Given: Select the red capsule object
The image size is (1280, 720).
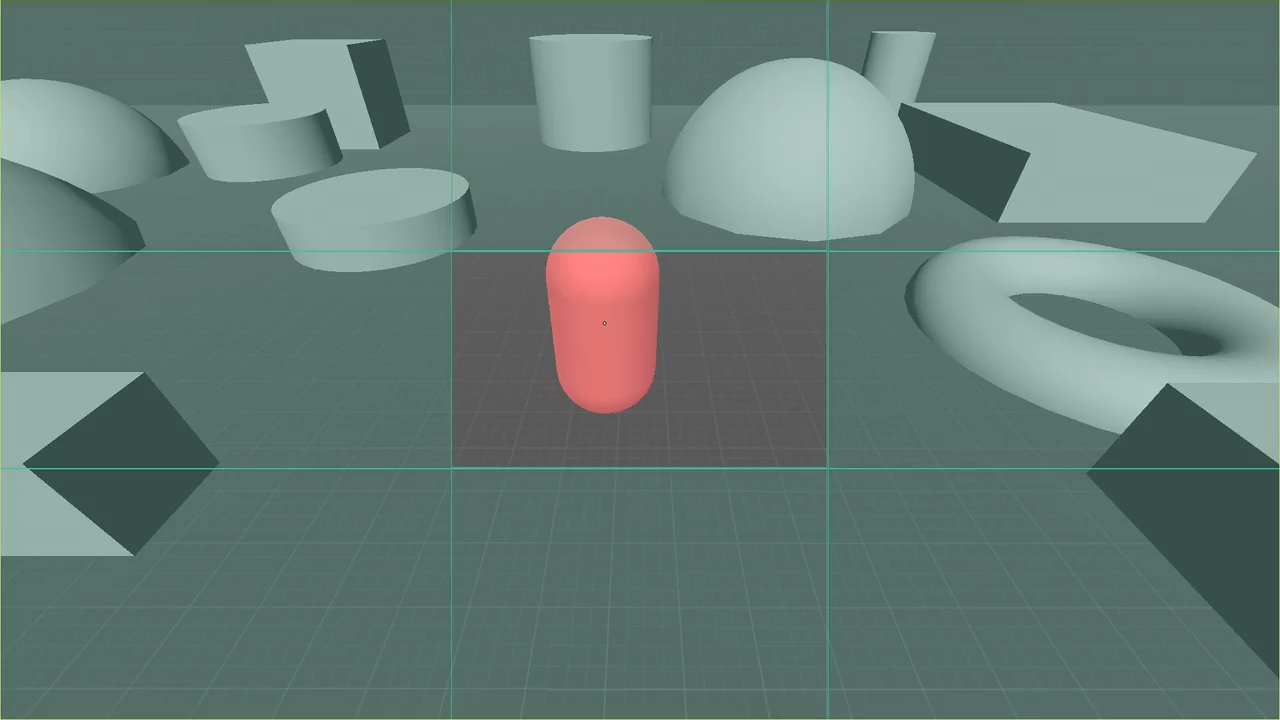Looking at the screenshot, I should [x=602, y=314].
